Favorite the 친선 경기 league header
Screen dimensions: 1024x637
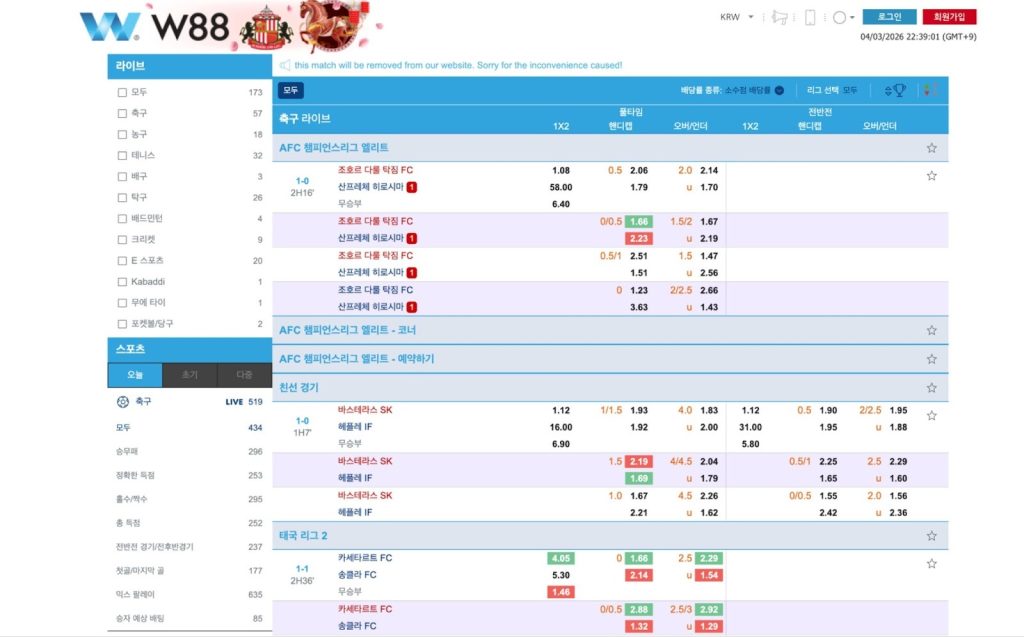(x=932, y=388)
